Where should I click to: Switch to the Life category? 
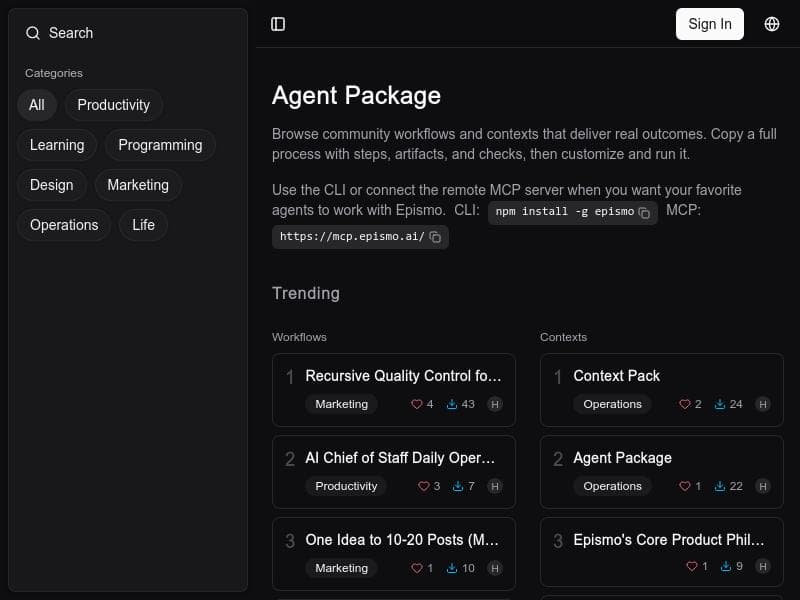tap(142, 225)
